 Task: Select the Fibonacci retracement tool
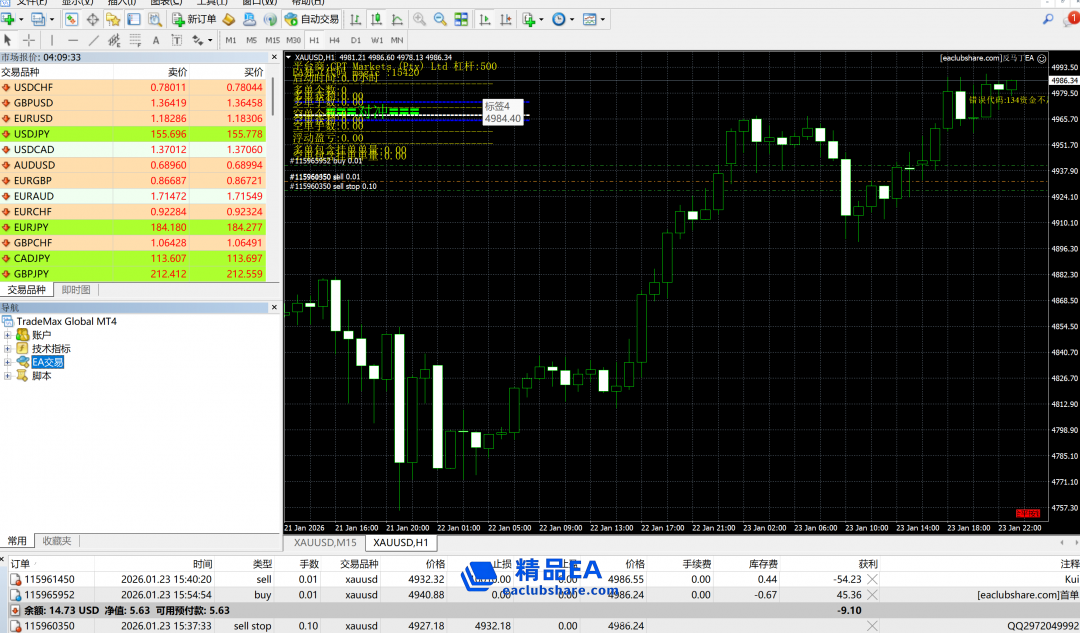pos(135,40)
